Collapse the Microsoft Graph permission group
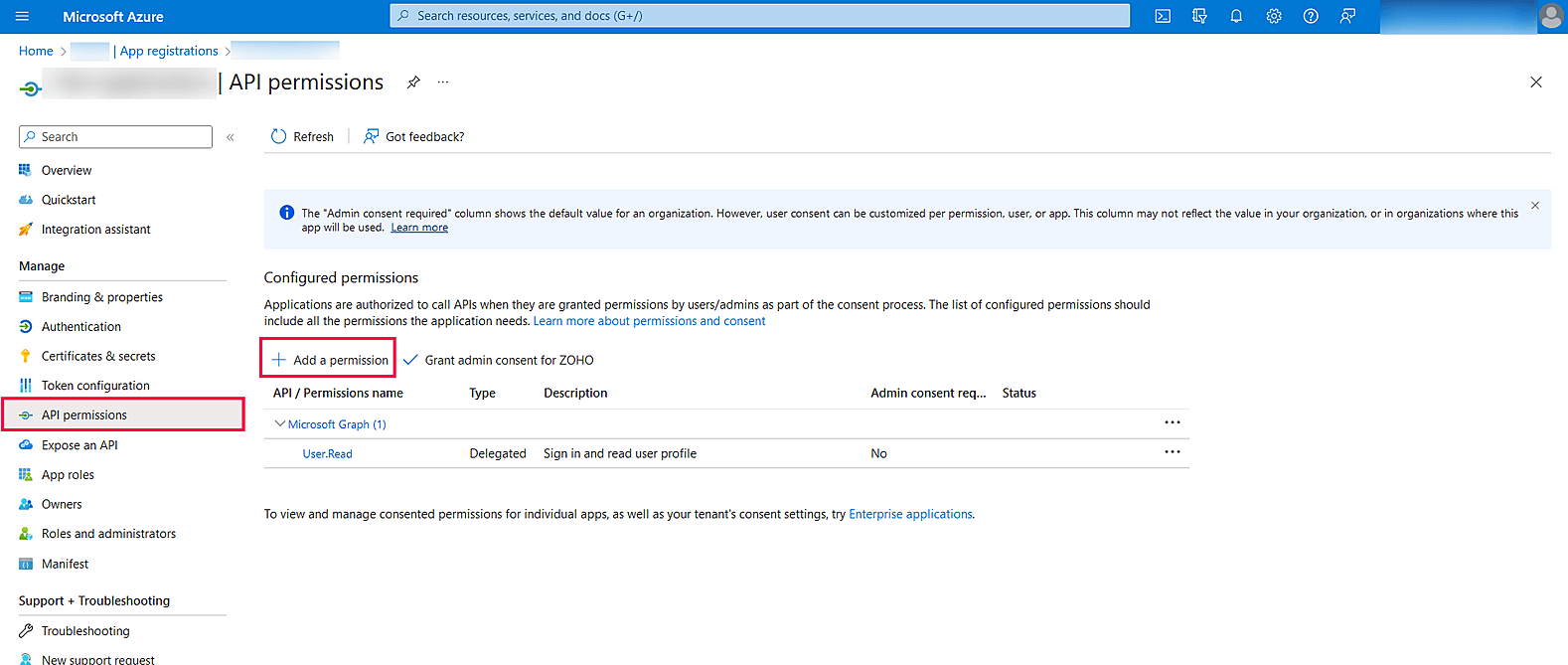The width and height of the screenshot is (1568, 665). click(280, 423)
